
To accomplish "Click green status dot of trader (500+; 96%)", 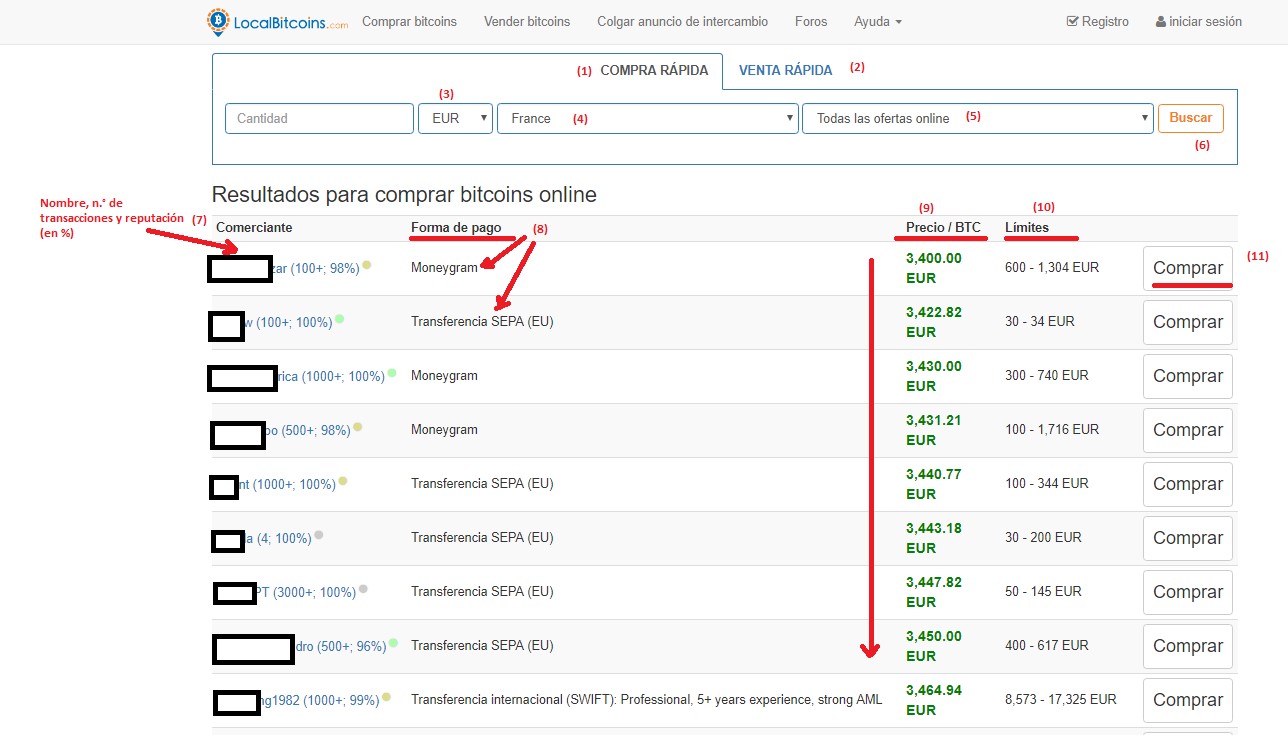I will tap(393, 643).
